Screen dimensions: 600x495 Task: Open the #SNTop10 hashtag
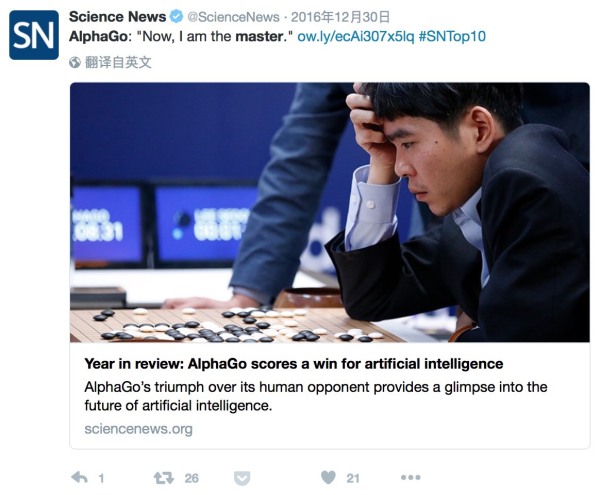(x=452, y=37)
